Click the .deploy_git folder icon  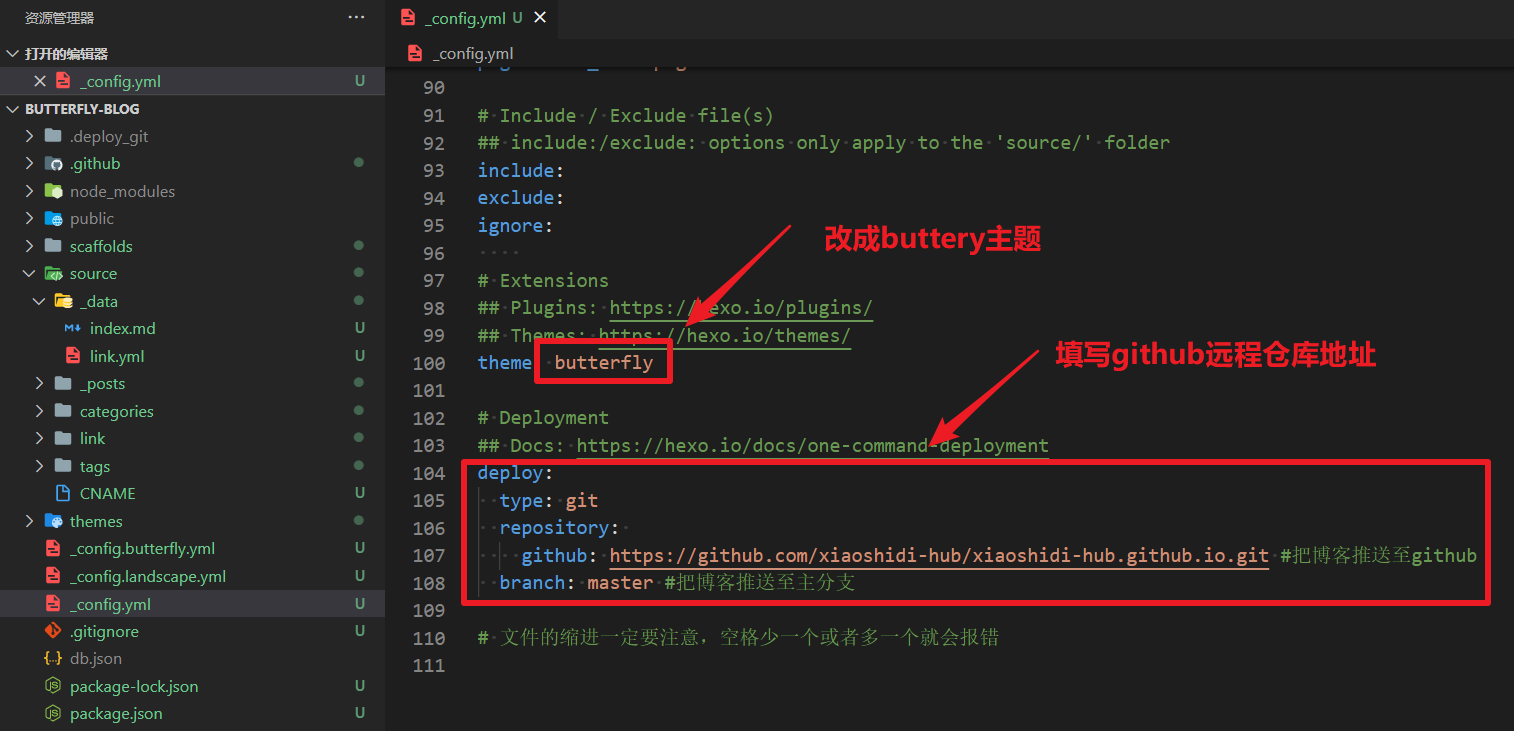(x=54, y=136)
